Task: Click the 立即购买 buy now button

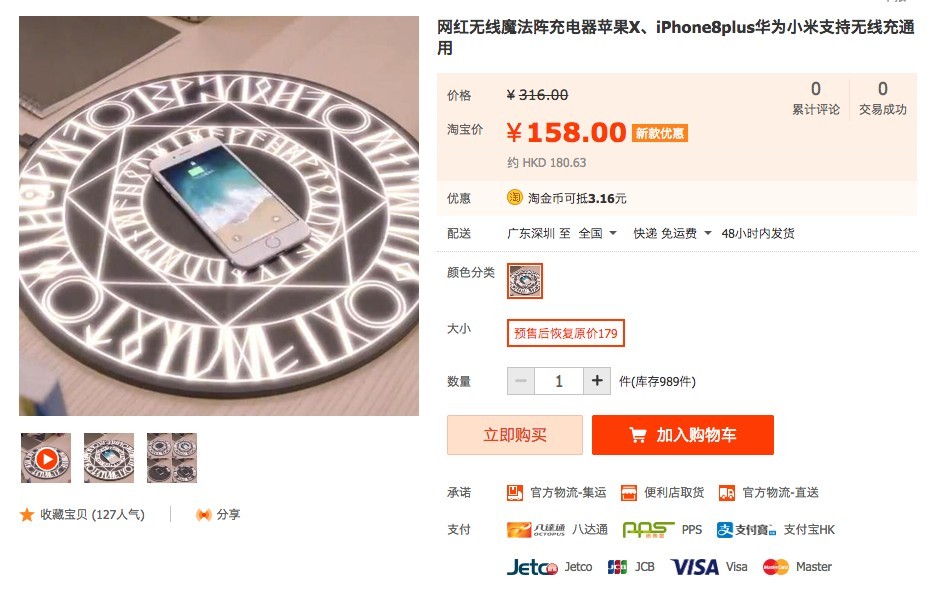Action: click(515, 435)
